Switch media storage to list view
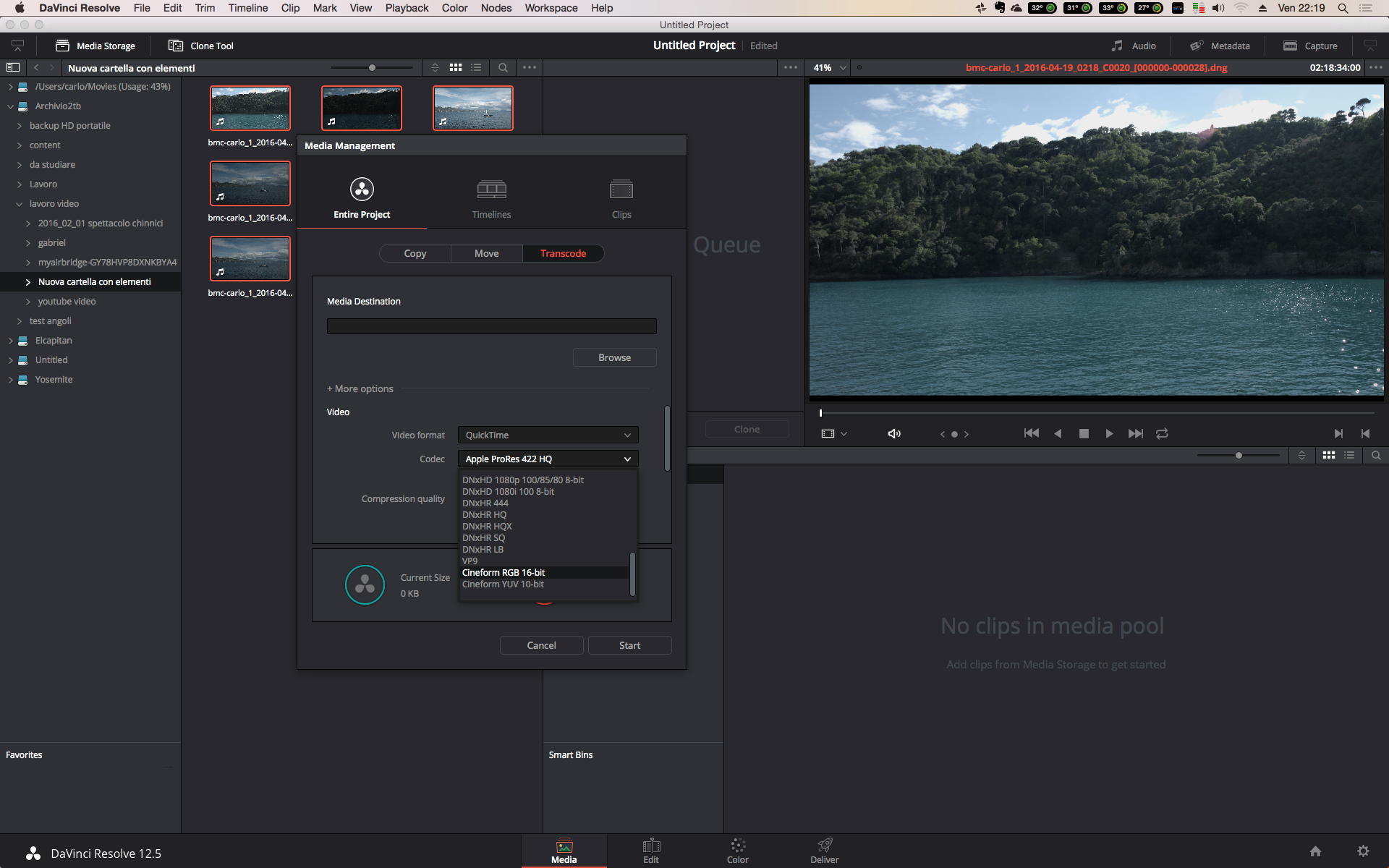Image resolution: width=1389 pixels, height=868 pixels. point(476,67)
